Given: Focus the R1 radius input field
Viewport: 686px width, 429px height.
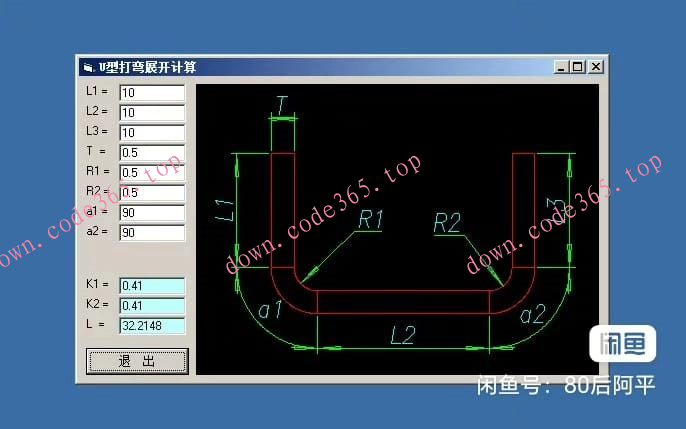Looking at the screenshot, I should tap(152, 173).
